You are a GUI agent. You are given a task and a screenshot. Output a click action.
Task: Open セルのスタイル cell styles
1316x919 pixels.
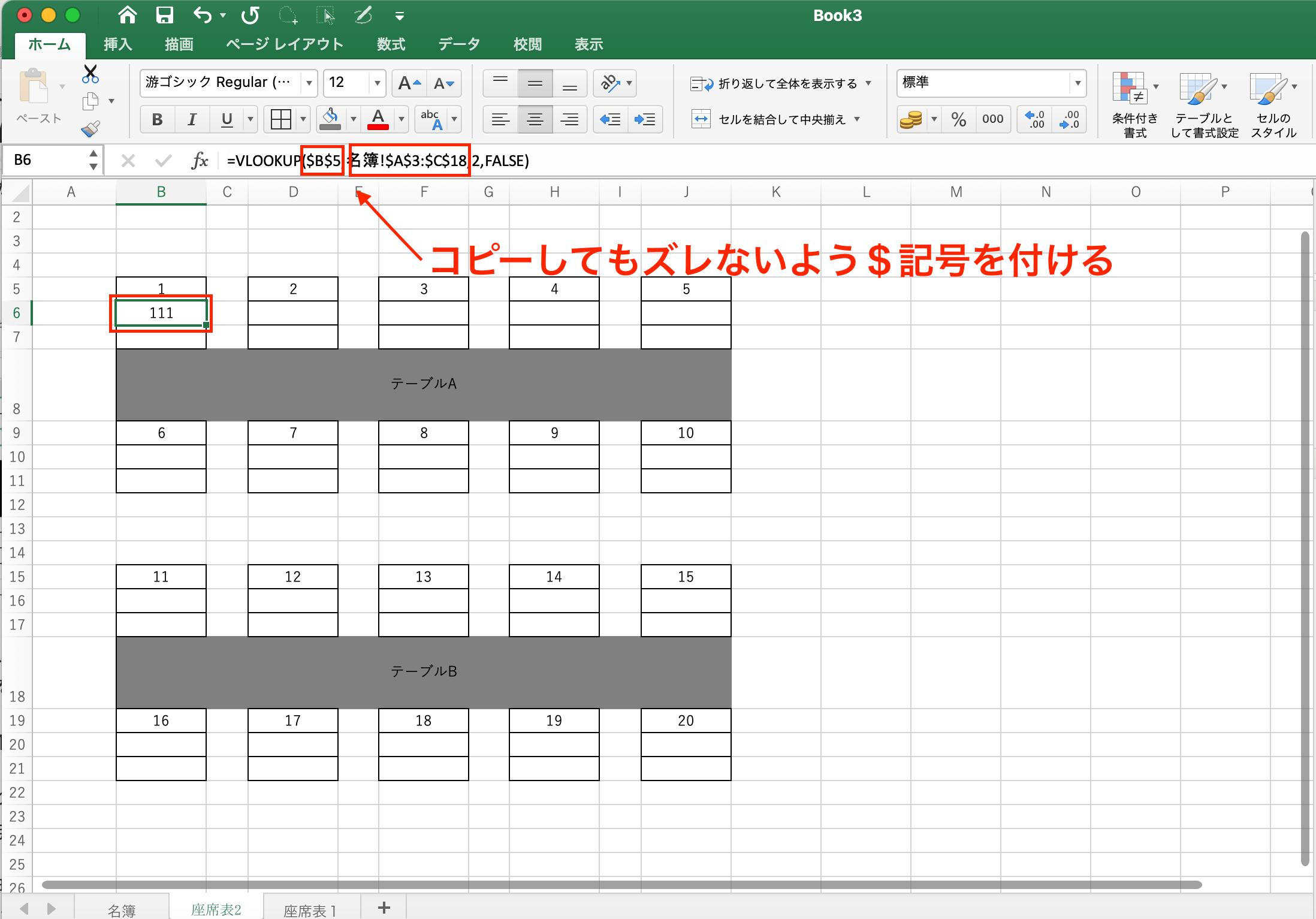point(1273,106)
